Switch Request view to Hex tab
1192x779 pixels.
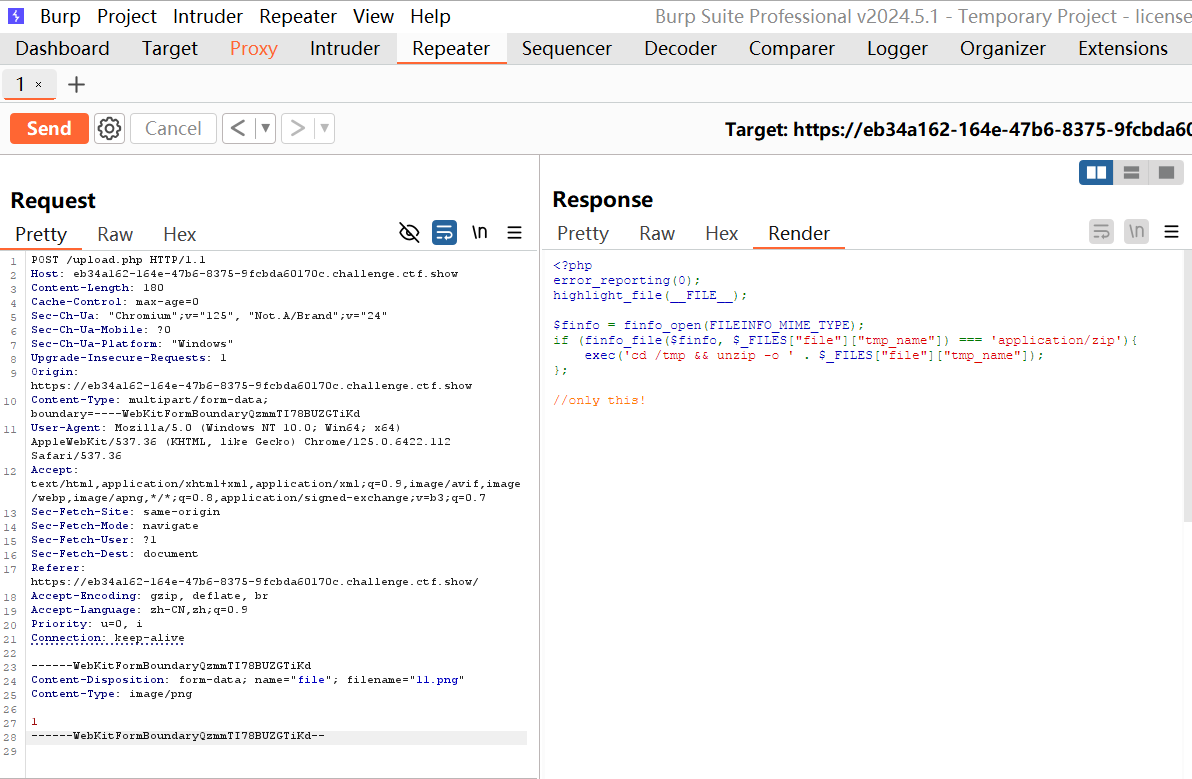pyautogui.click(x=180, y=234)
